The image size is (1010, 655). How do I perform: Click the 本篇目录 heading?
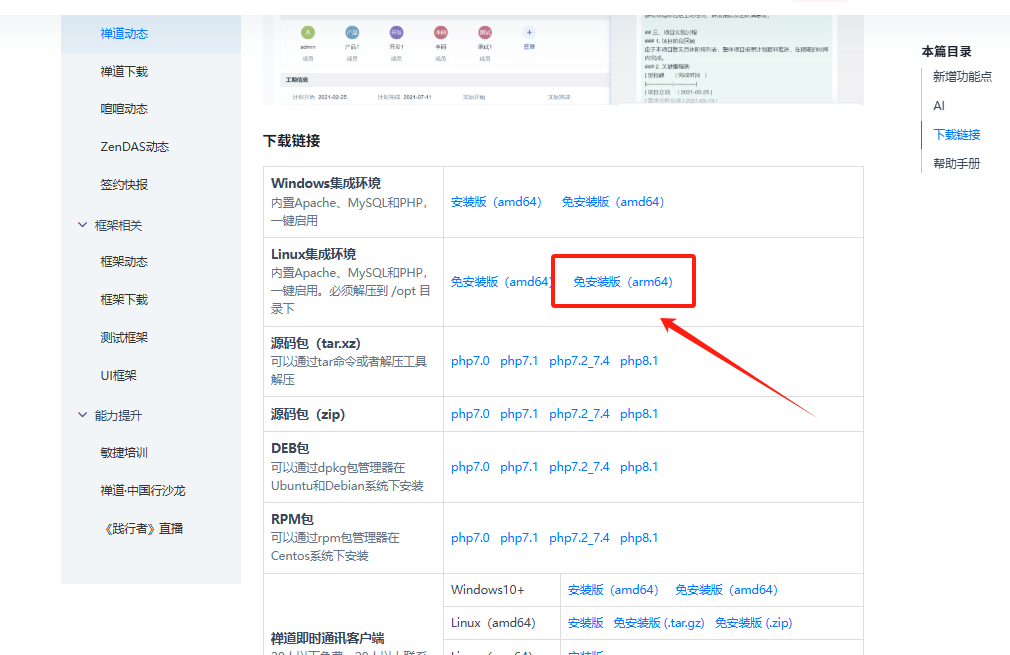(x=946, y=52)
